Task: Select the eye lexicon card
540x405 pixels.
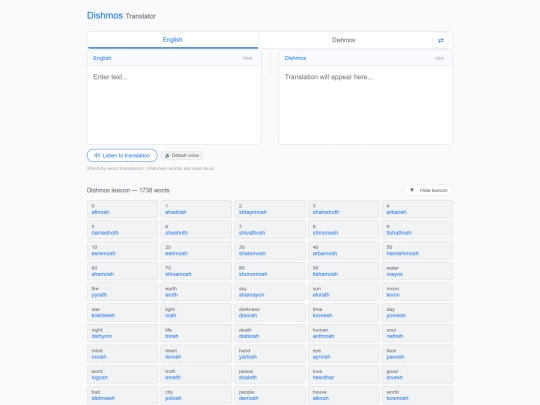Action: (344, 354)
